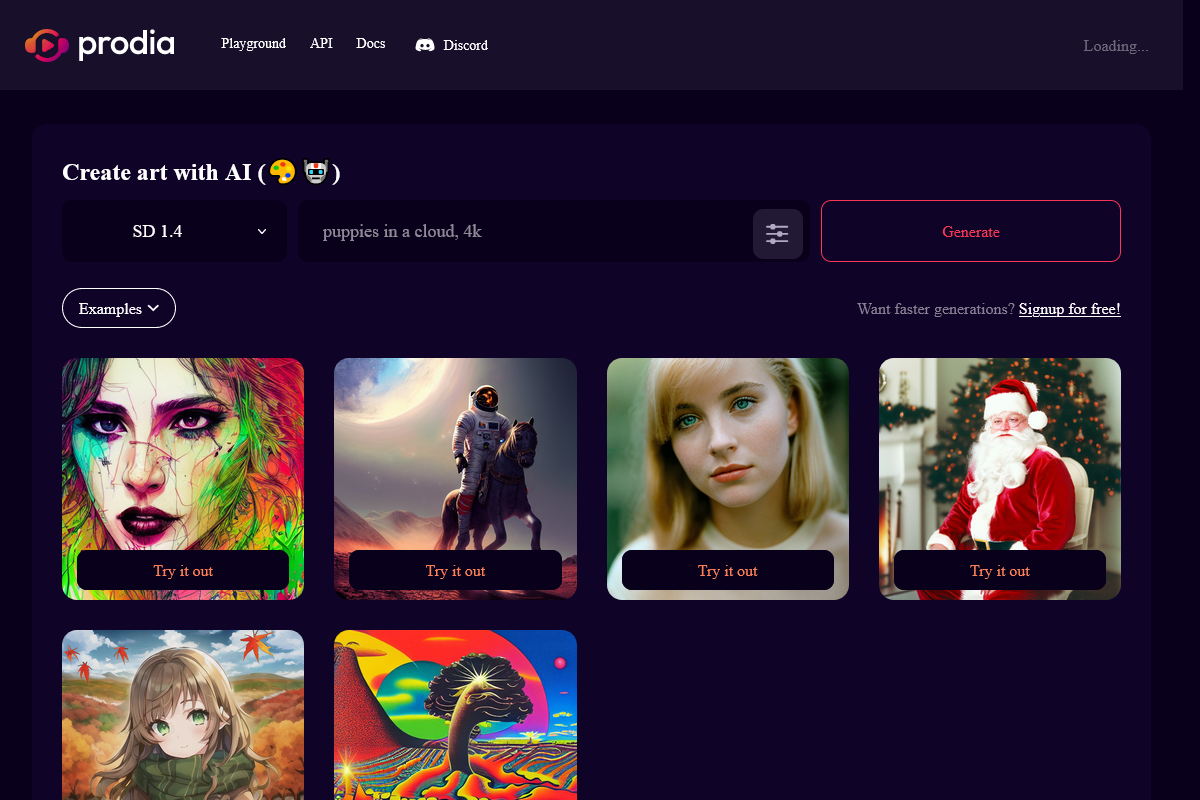Open the Playground menu item
This screenshot has height=800, width=1200.
[253, 43]
